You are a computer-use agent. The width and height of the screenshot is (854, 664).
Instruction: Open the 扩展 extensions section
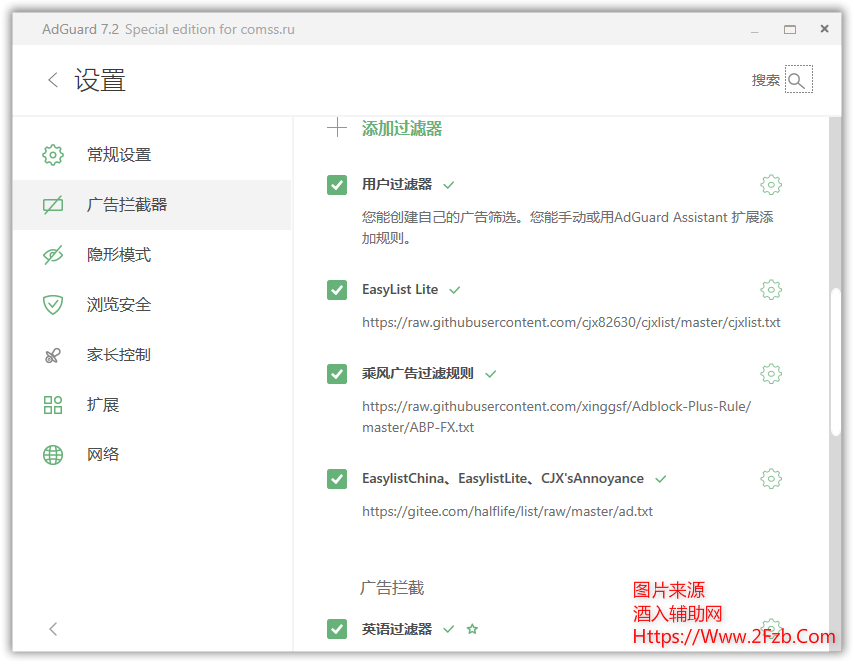point(152,405)
